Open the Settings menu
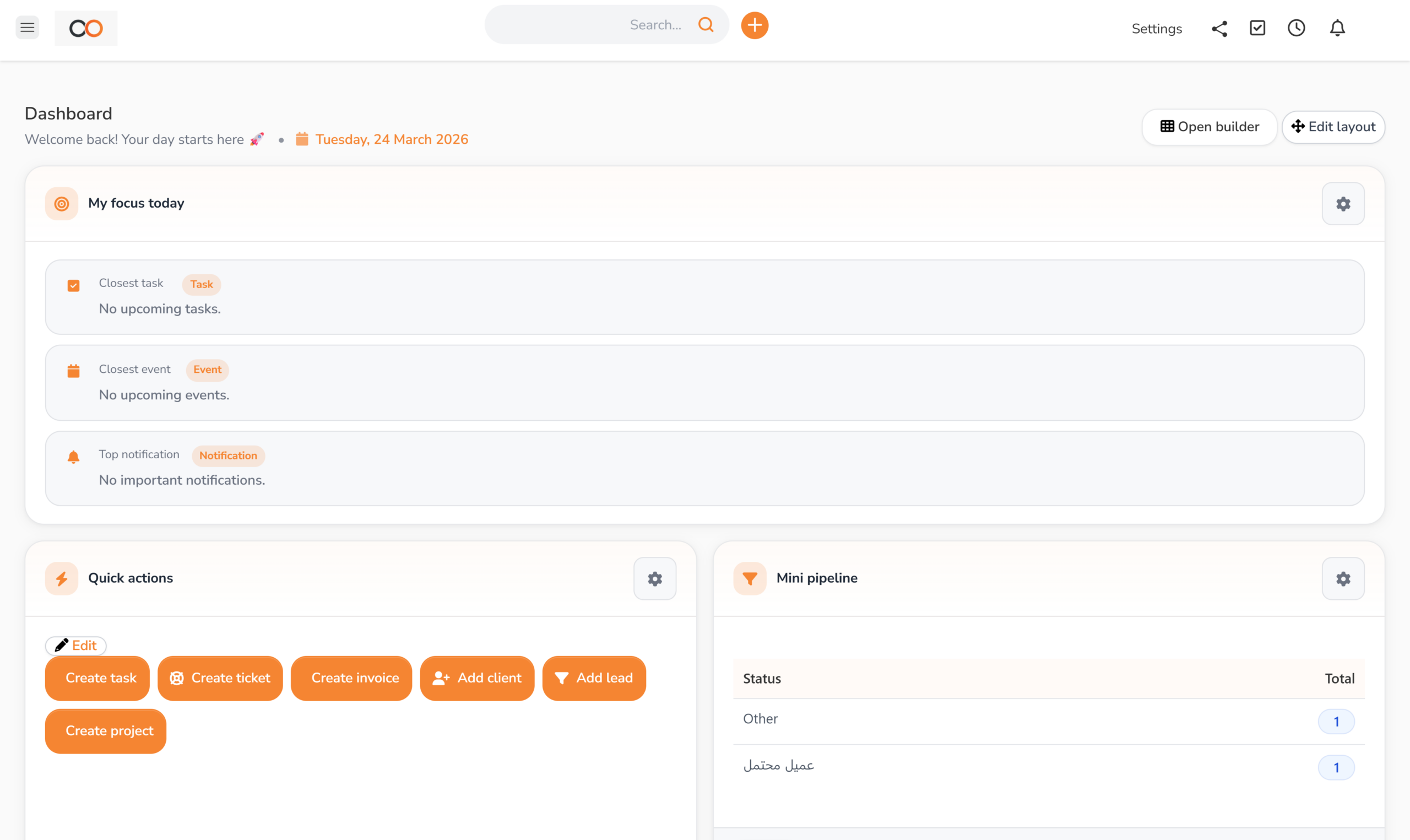The height and width of the screenshot is (840, 1410). pyautogui.click(x=1157, y=28)
